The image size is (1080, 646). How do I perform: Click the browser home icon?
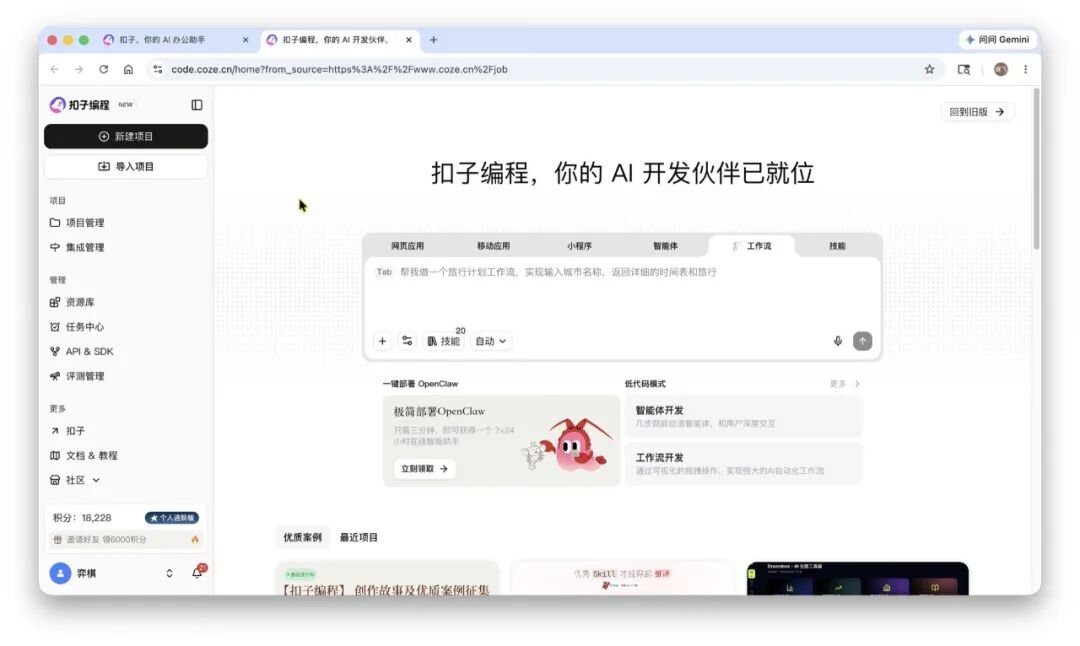128,69
